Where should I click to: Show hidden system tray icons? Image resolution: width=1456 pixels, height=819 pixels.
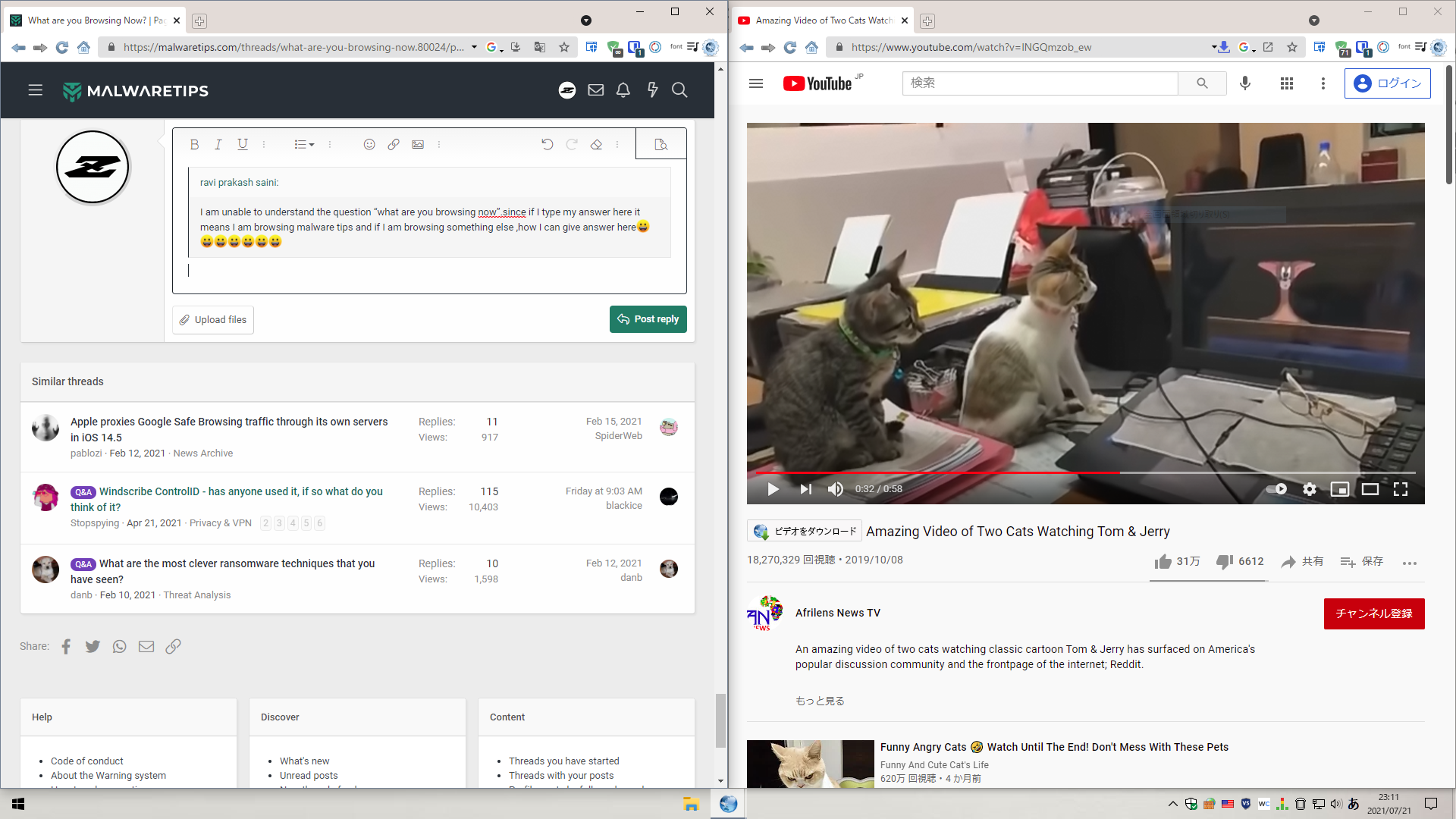point(1173,804)
